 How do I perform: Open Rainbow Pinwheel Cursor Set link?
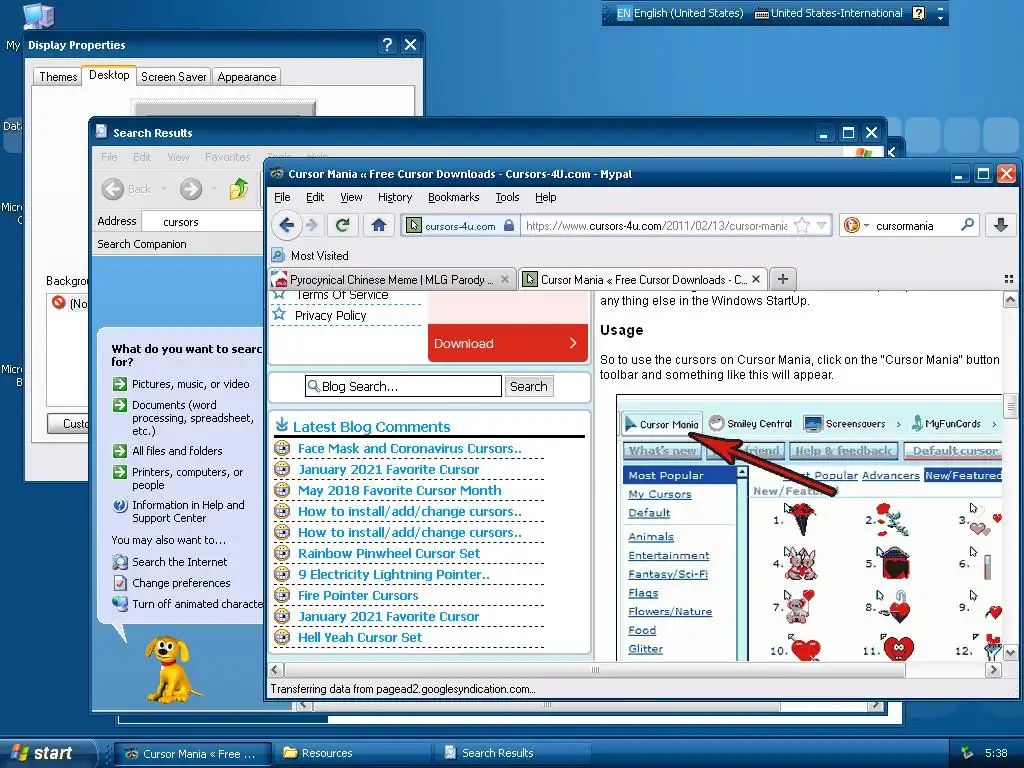(389, 553)
